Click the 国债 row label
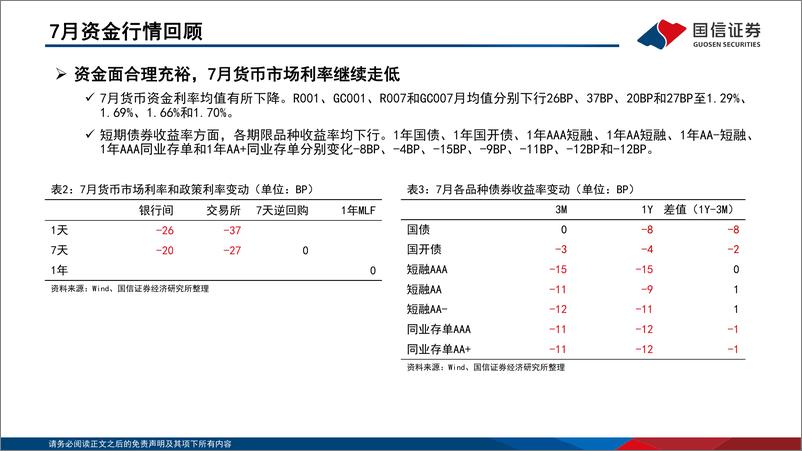This screenshot has width=802, height=451. (x=418, y=230)
